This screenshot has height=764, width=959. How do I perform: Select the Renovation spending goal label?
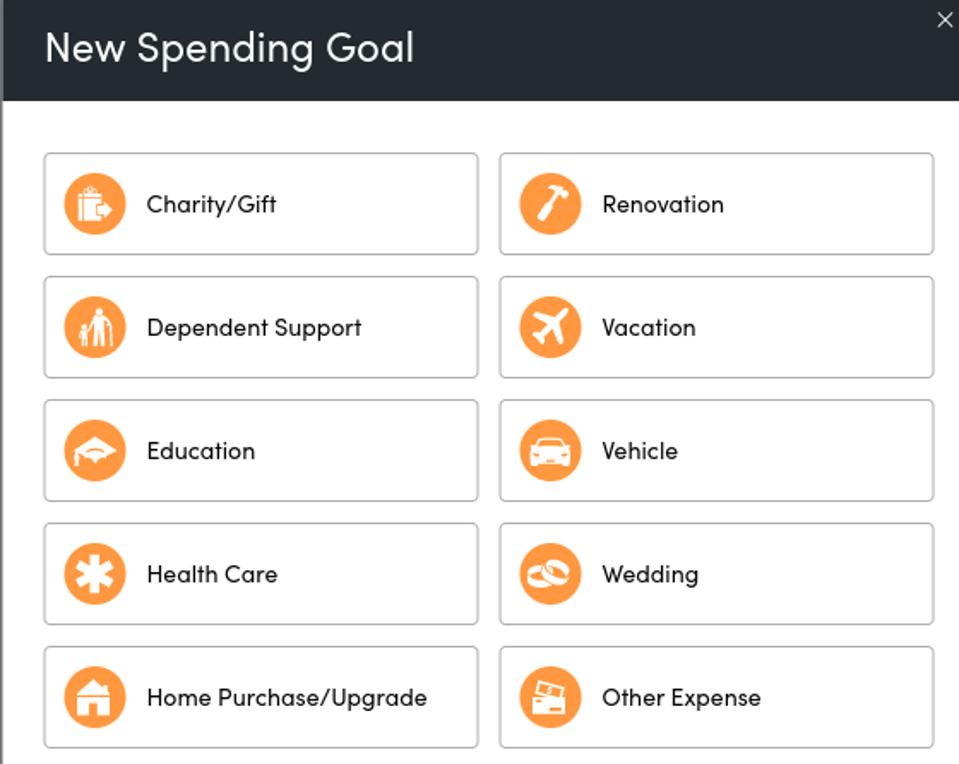[x=662, y=204]
